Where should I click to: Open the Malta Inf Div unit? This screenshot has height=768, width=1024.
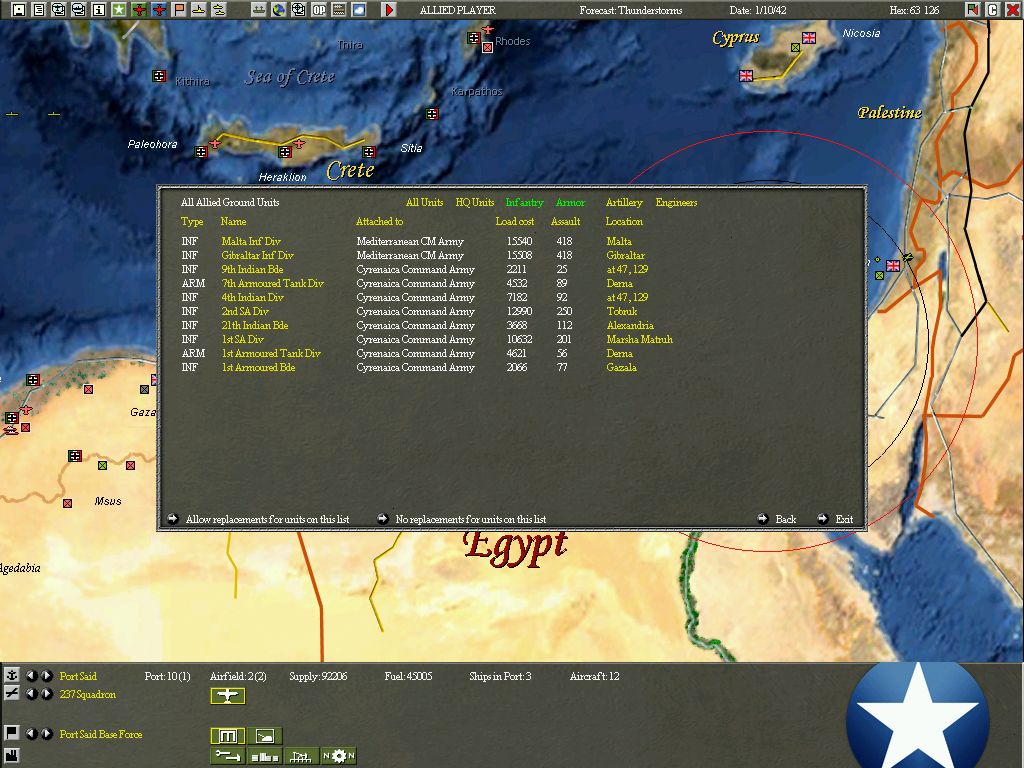click(251, 242)
